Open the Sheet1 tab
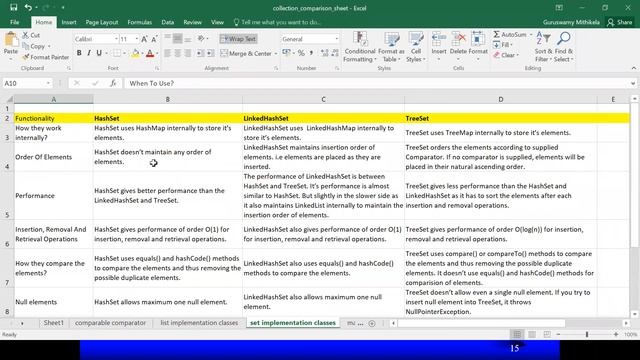The image size is (640, 360). coord(53,322)
